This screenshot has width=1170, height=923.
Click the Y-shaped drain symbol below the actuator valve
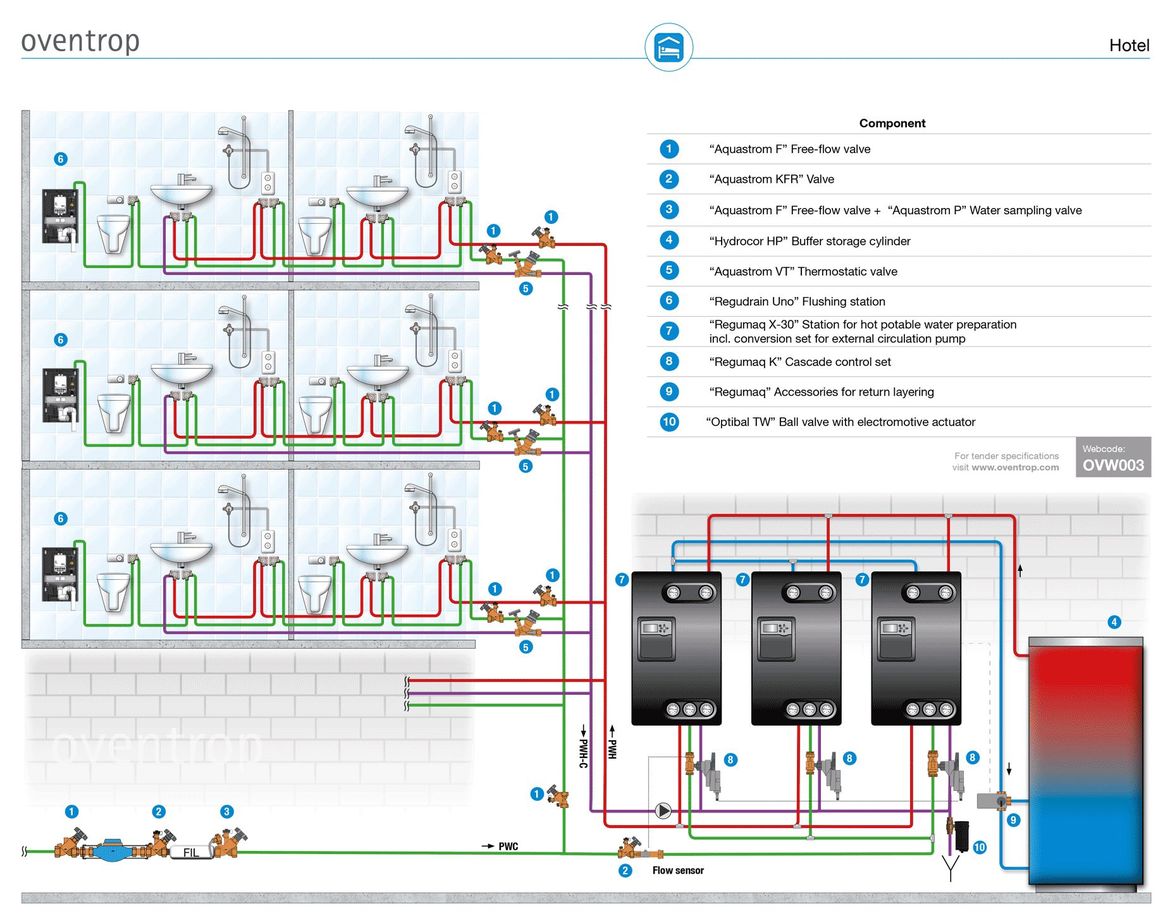(x=950, y=868)
